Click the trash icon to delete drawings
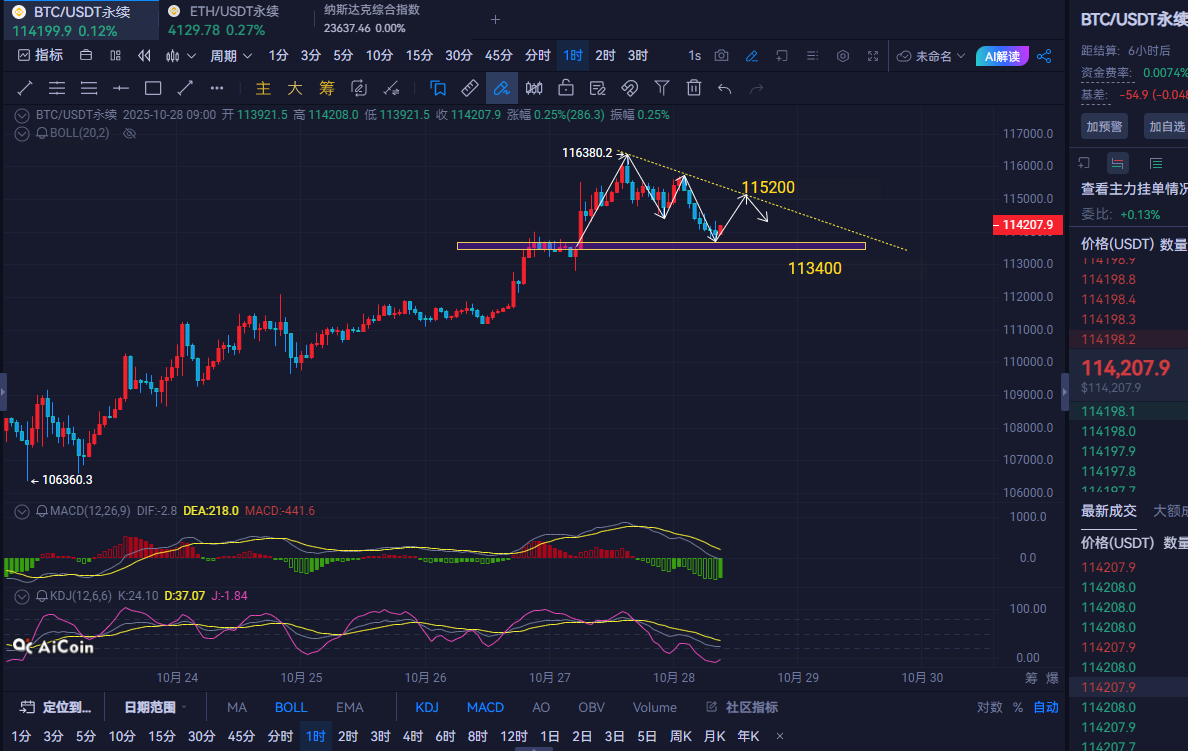The width and height of the screenshot is (1188, 751). point(694,88)
